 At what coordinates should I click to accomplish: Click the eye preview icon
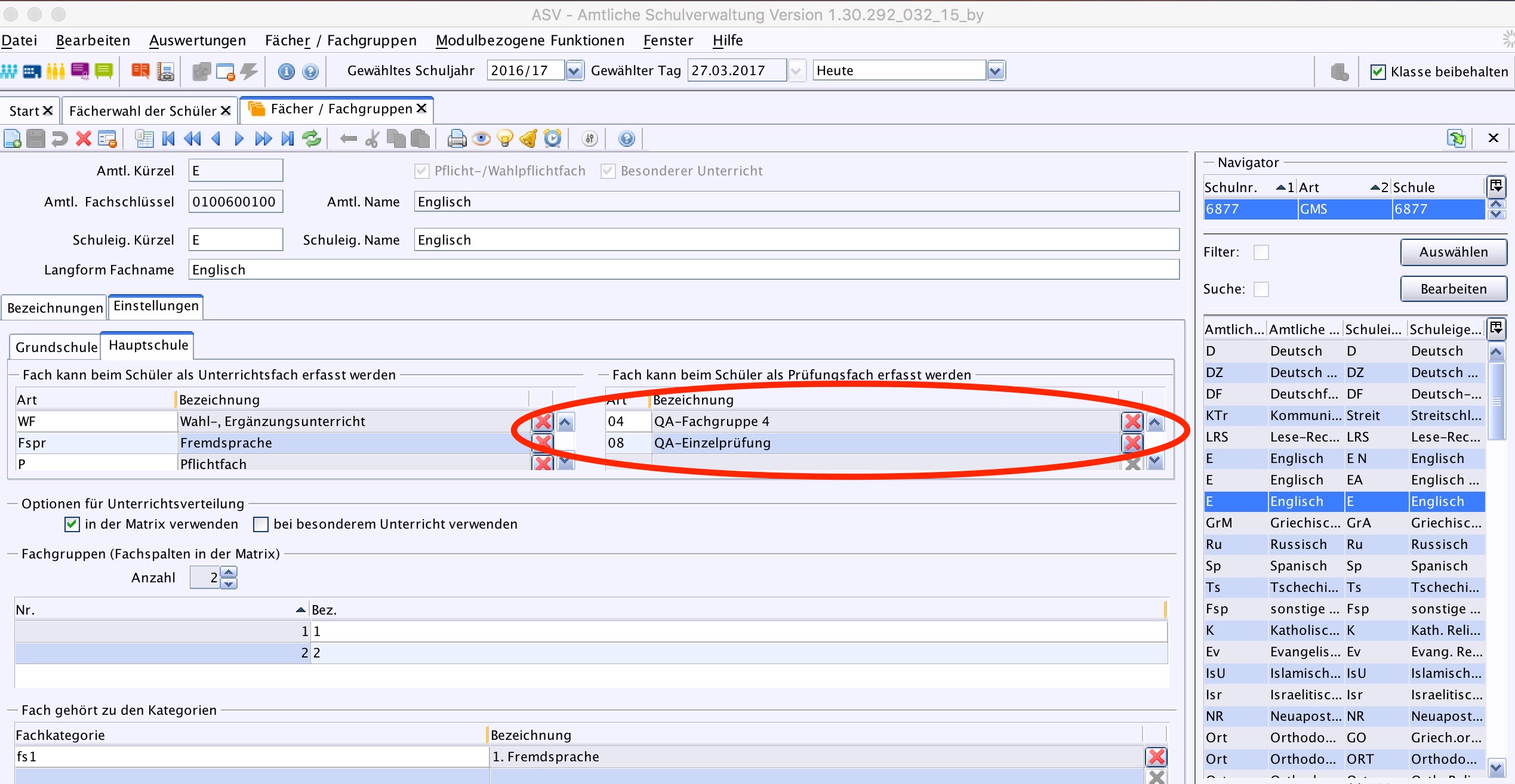(481, 139)
